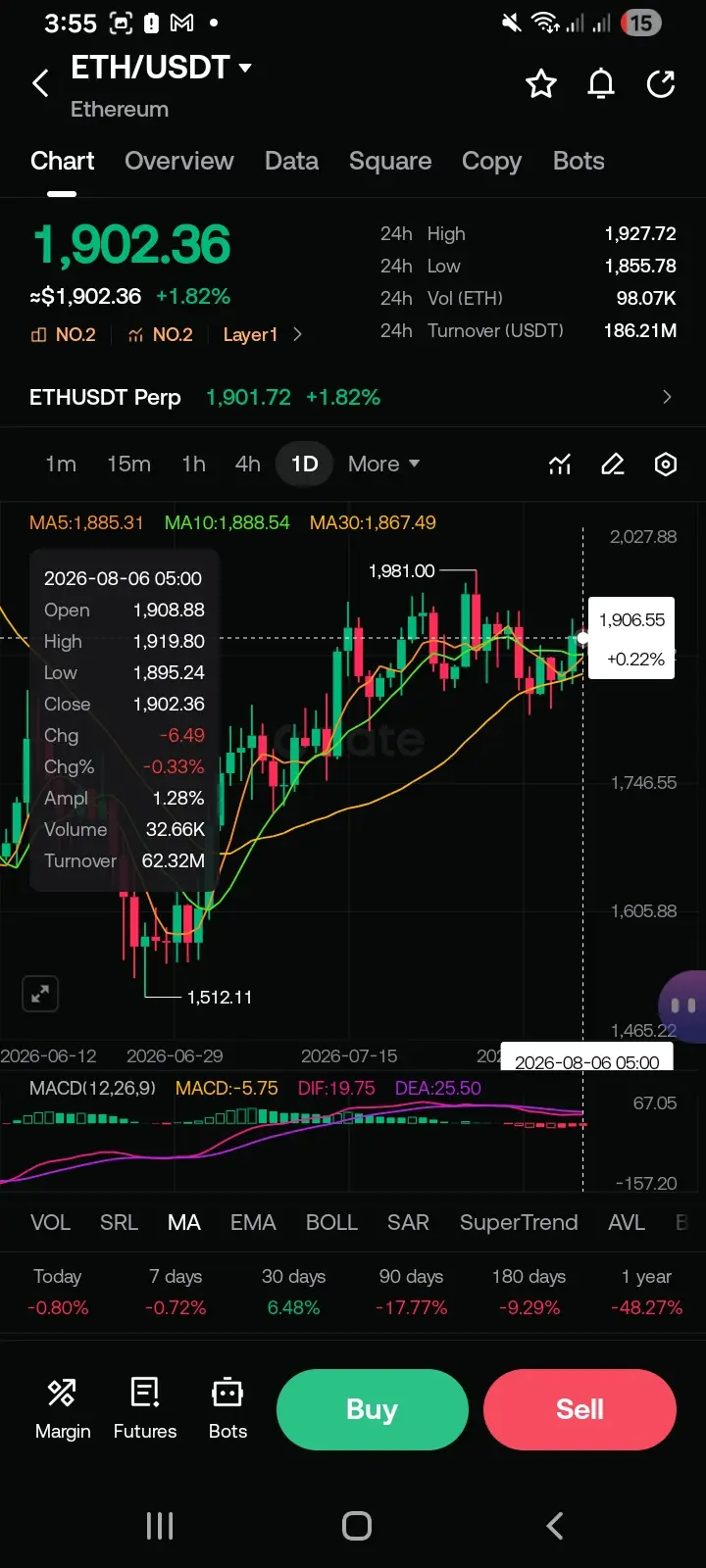Viewport: 706px width, 1568px height.
Task: Share chart via the share icon
Action: [661, 84]
